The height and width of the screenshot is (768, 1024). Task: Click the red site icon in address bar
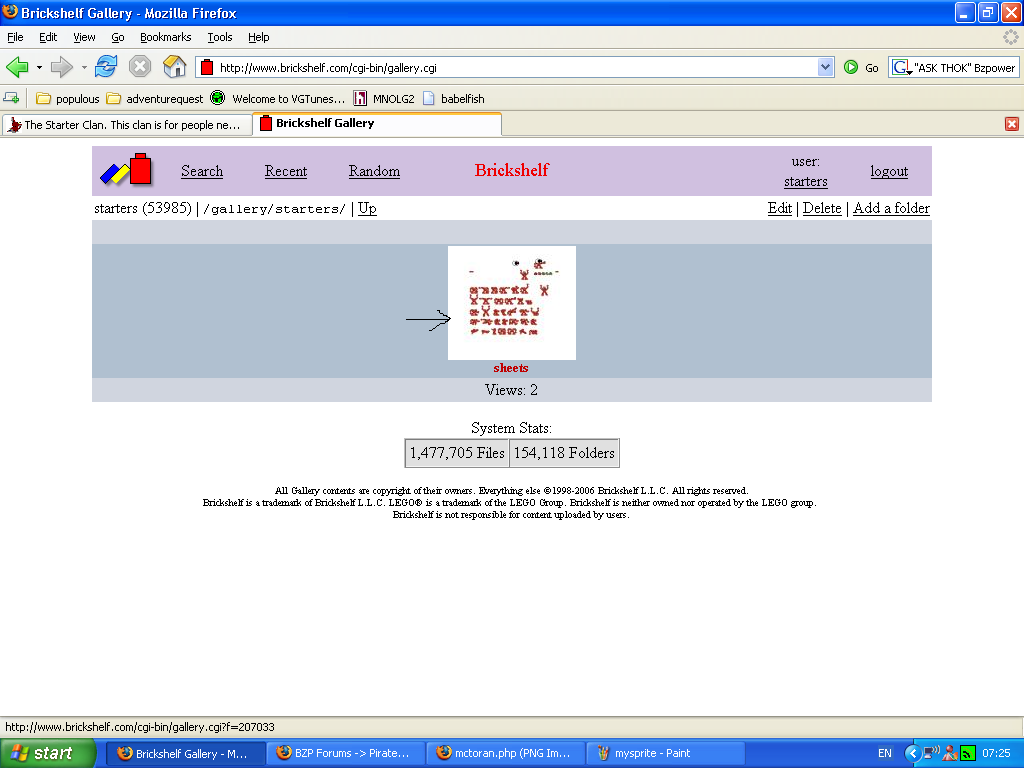tap(207, 67)
